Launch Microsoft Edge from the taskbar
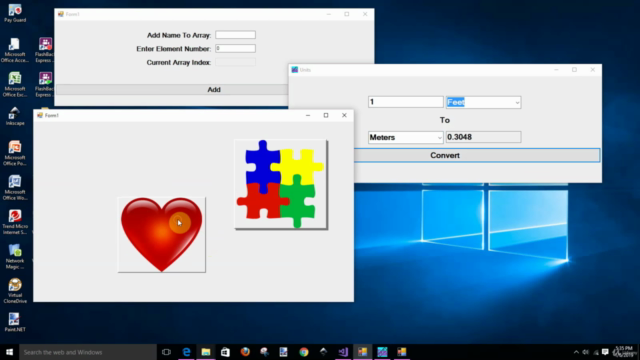 (x=186, y=352)
